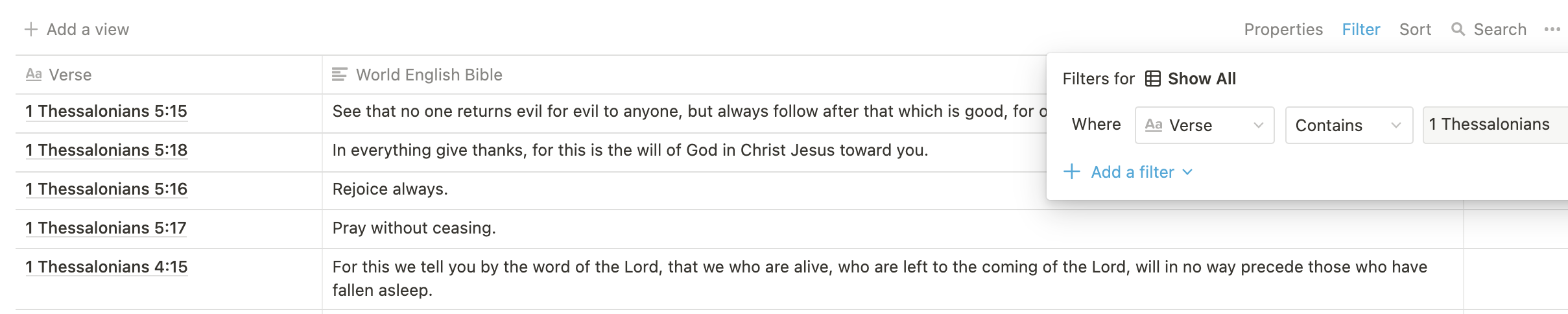Screen dimensions: 1568x314
Task: Click the plus icon beside Add a view
Action: point(30,29)
